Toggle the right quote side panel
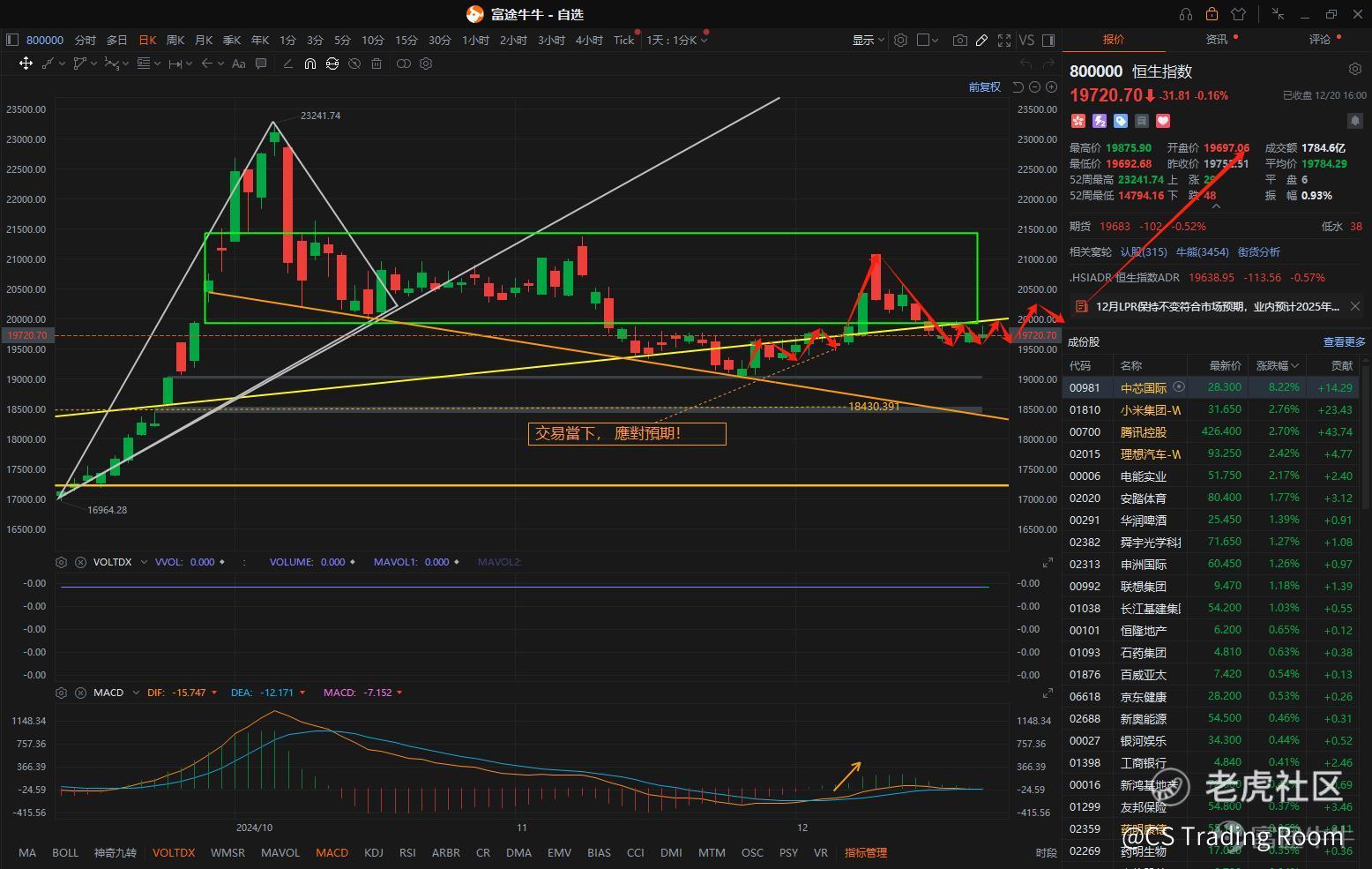The image size is (1372, 869). (1048, 40)
